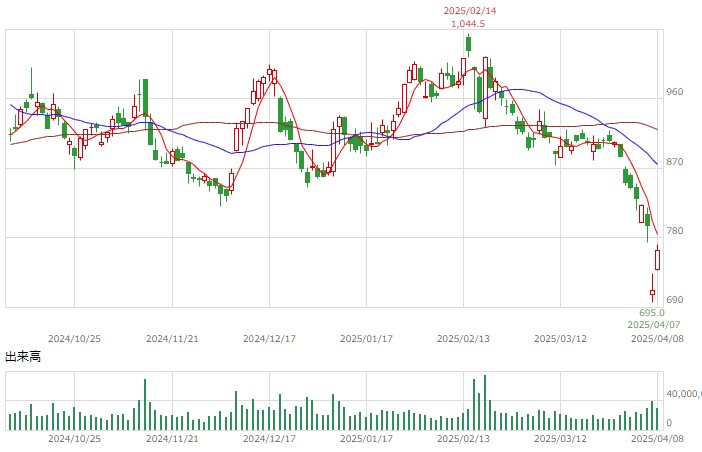Select the tallest volume bar near 2025/02/13
Image resolution: width=702 pixels, height=452 pixels.
point(485,403)
